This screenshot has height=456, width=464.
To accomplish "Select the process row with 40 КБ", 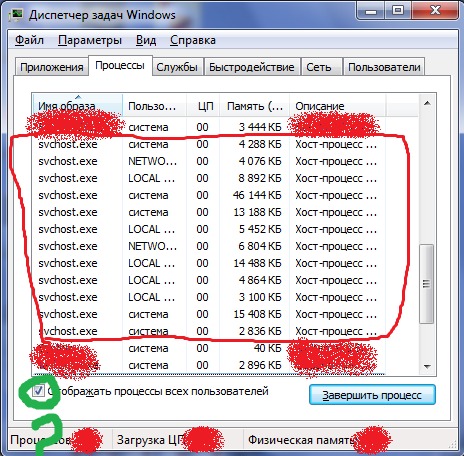I will coord(209,348).
